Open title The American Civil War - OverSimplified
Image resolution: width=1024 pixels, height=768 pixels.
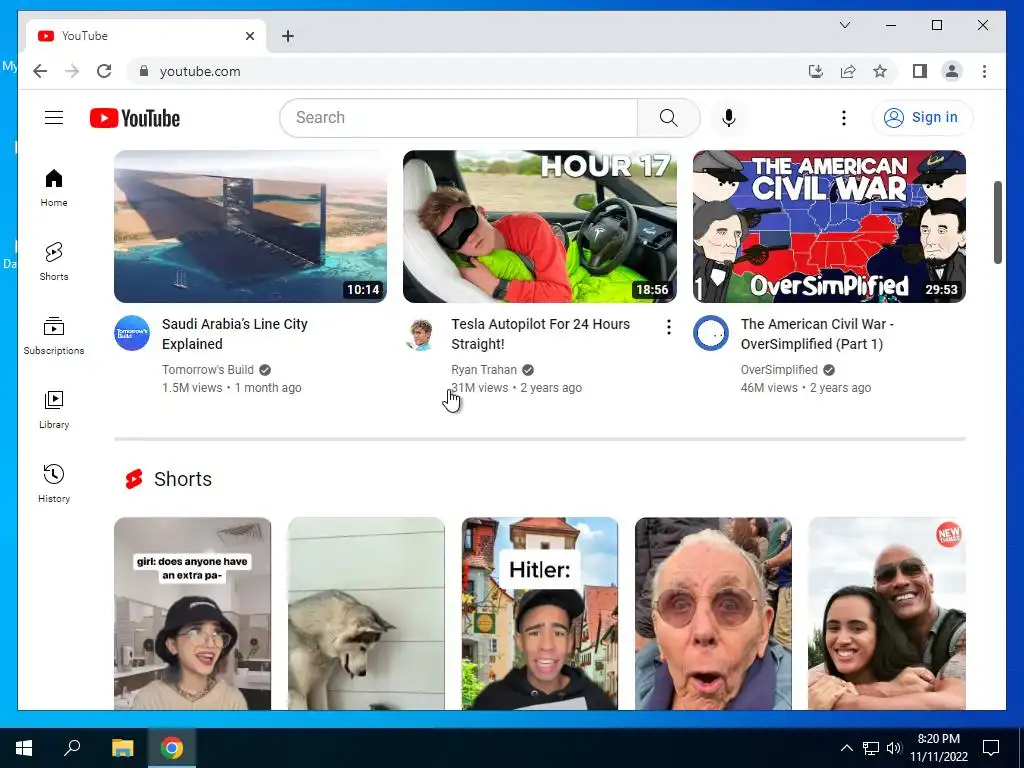click(x=817, y=334)
